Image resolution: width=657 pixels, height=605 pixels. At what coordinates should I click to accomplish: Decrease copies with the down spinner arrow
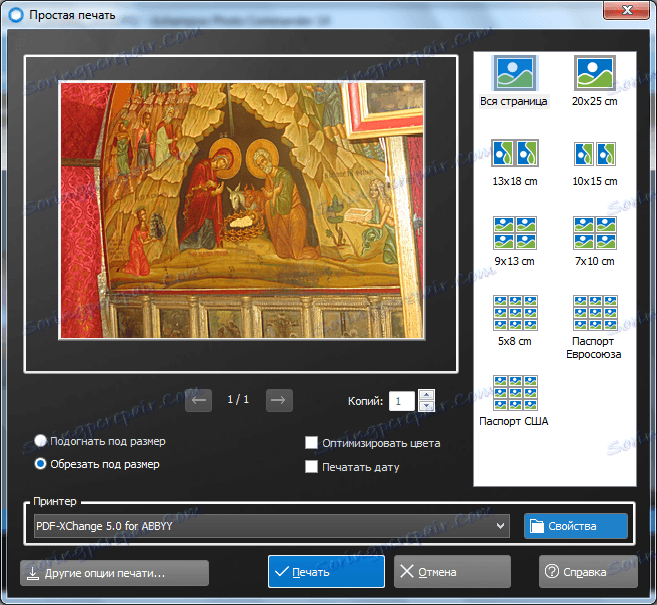pyautogui.click(x=427, y=406)
